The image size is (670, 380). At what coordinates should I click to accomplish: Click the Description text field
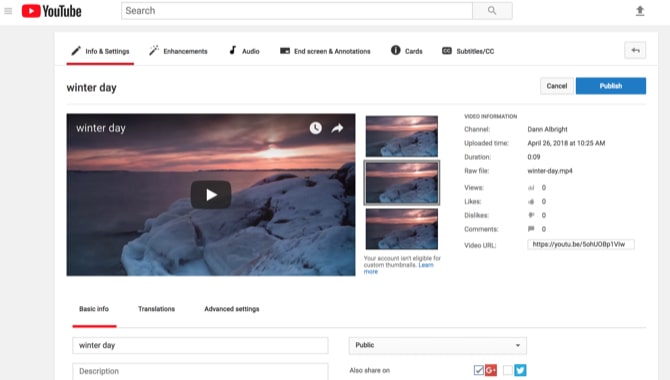click(x=200, y=371)
